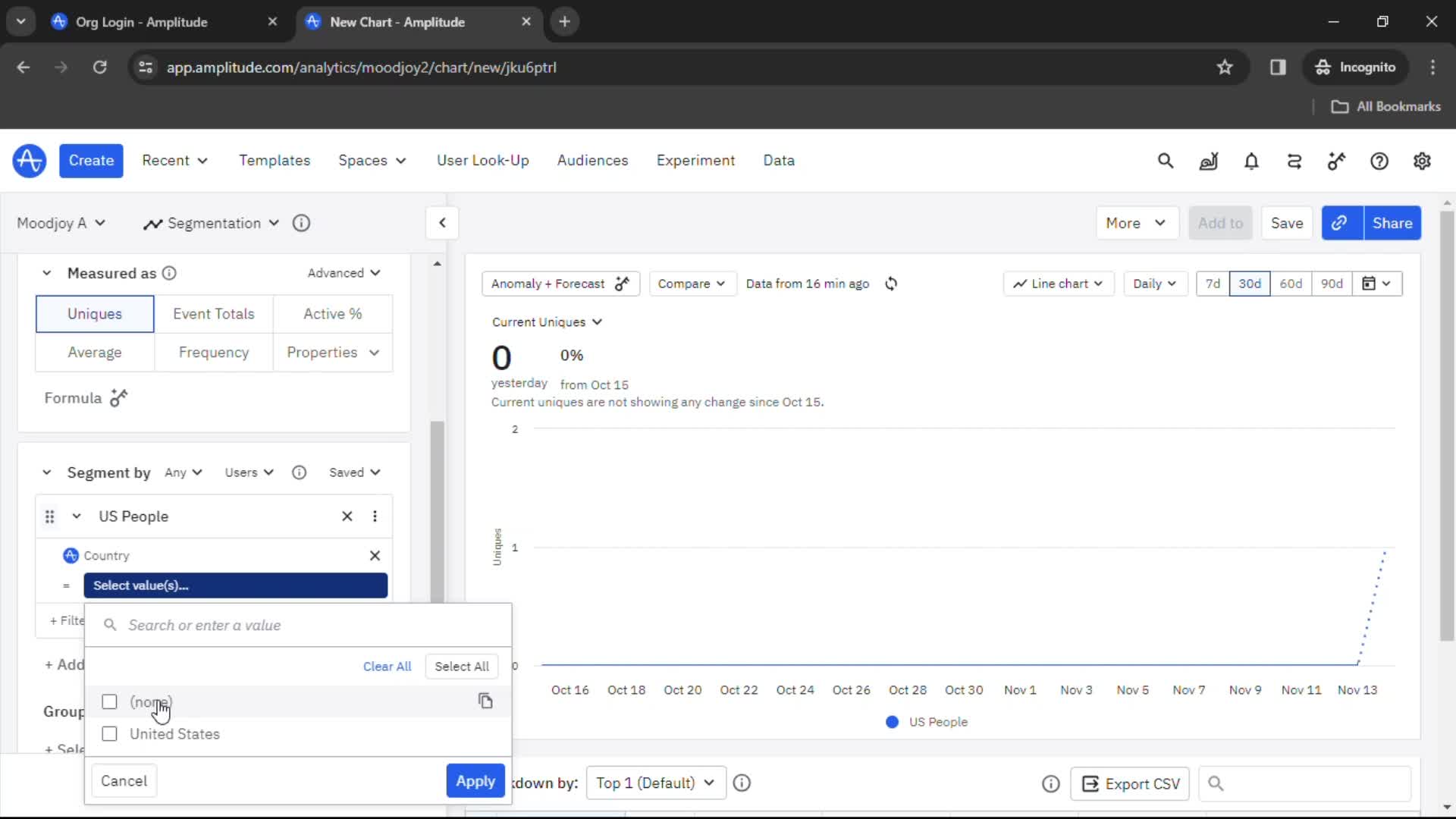Expand the Measured as Advanced options
Screen dimensions: 1456x819
(x=344, y=272)
